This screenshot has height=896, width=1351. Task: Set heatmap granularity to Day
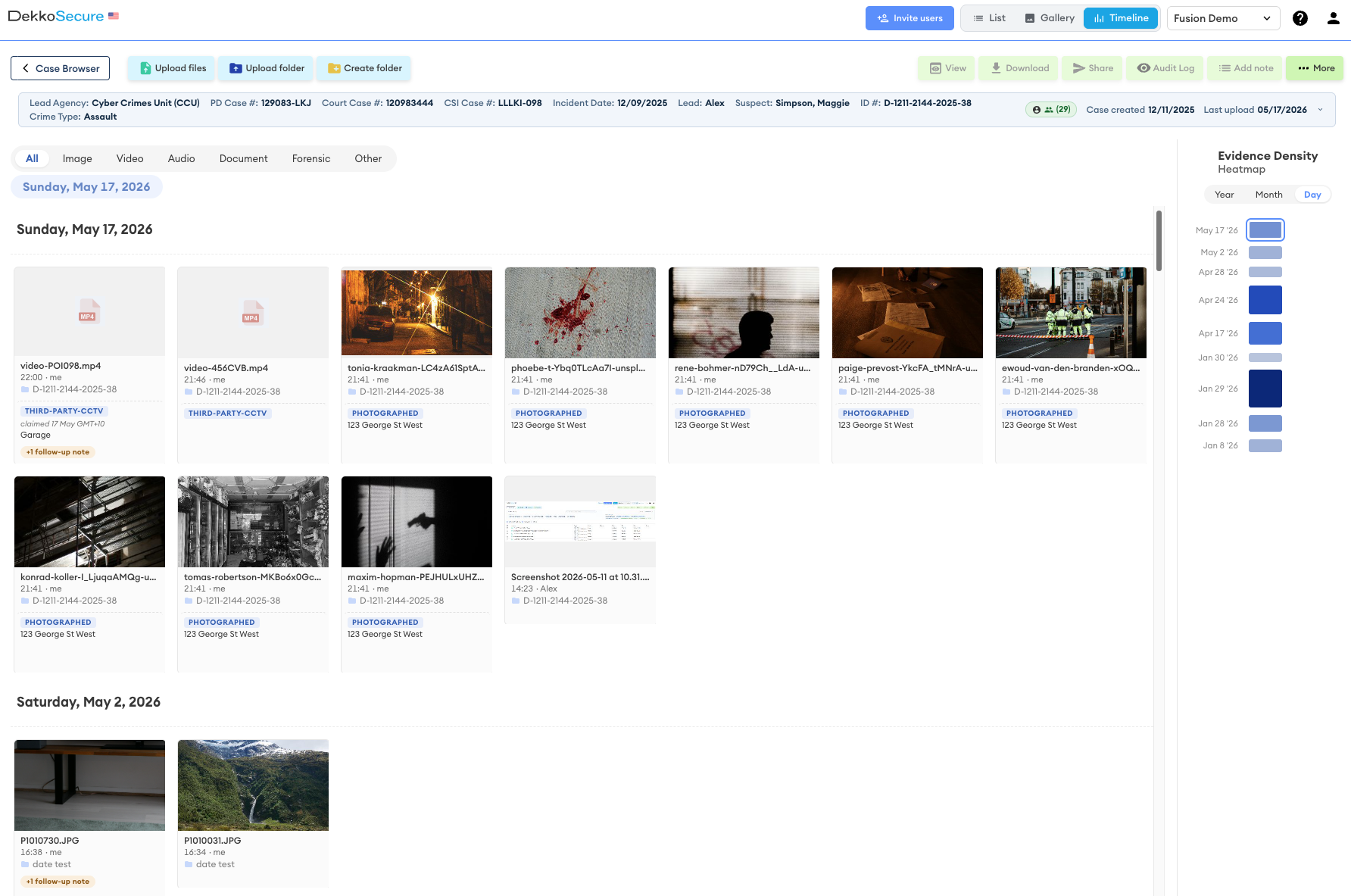tap(1312, 195)
